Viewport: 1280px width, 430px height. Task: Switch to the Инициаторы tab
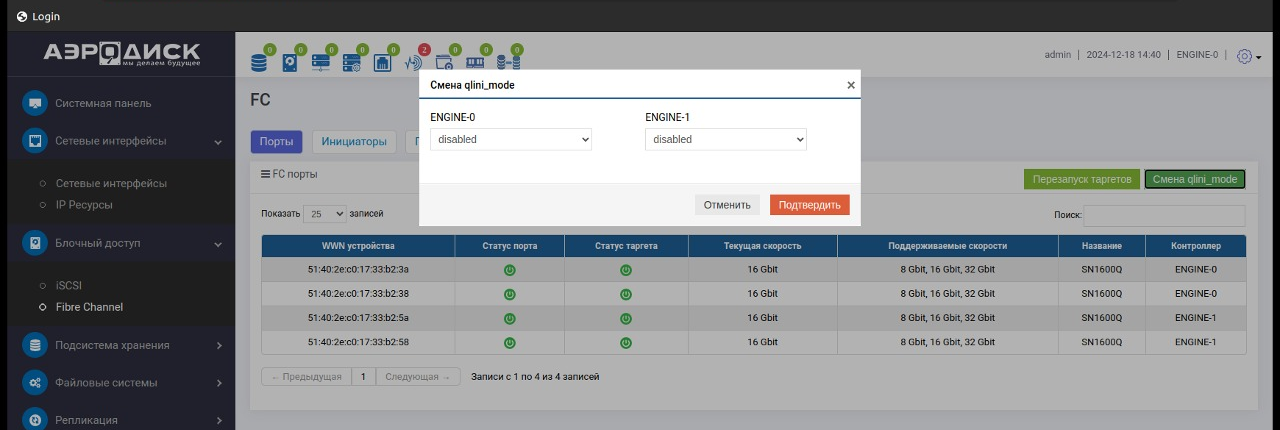click(354, 142)
